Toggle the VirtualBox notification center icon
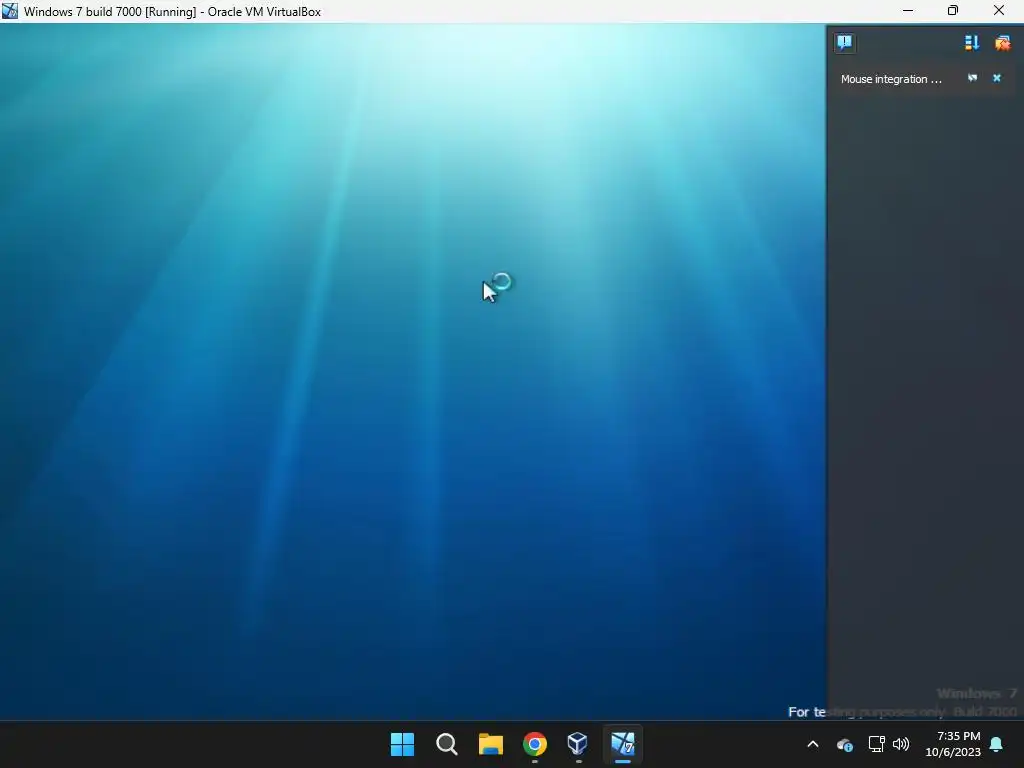The width and height of the screenshot is (1024, 768). coord(844,43)
